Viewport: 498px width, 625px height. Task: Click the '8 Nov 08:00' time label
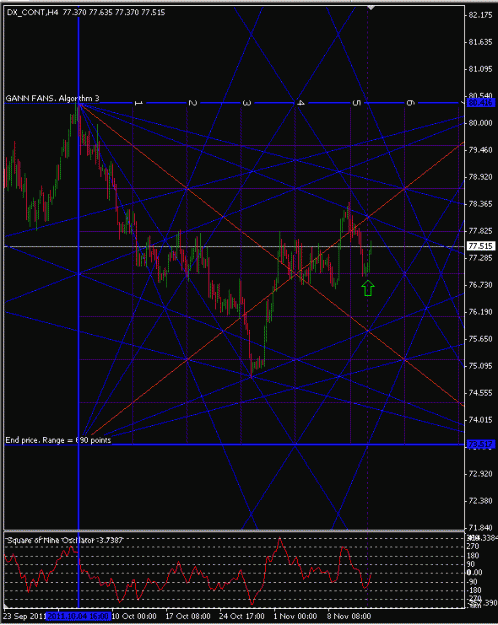coord(349,616)
